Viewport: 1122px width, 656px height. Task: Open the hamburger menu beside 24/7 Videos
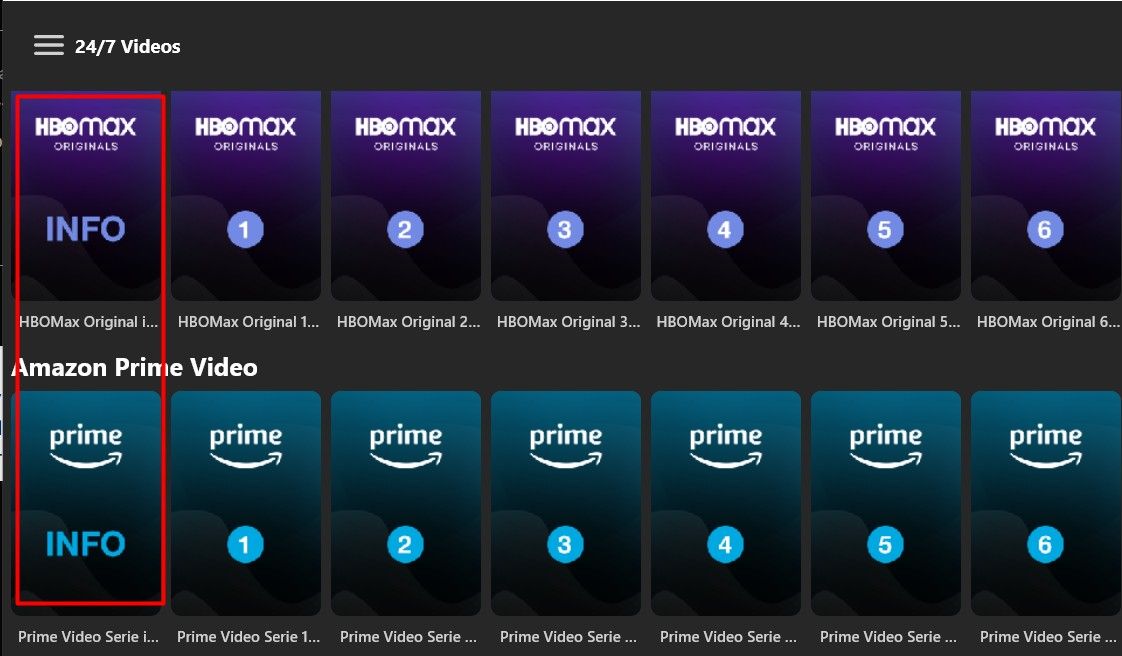49,46
